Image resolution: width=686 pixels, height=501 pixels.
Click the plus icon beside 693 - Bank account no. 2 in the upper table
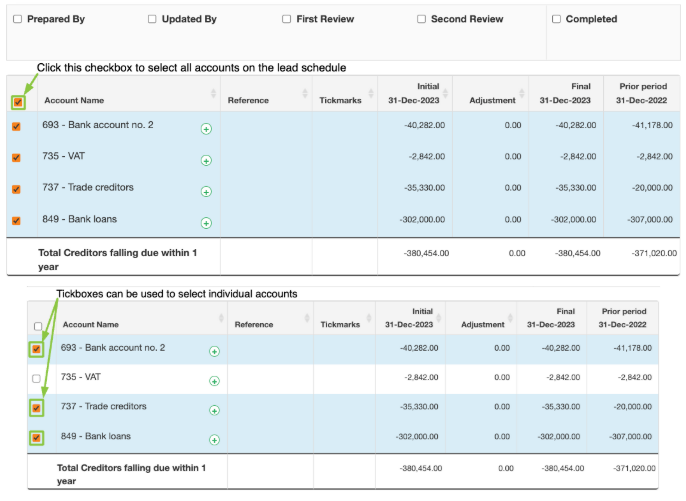click(x=206, y=129)
